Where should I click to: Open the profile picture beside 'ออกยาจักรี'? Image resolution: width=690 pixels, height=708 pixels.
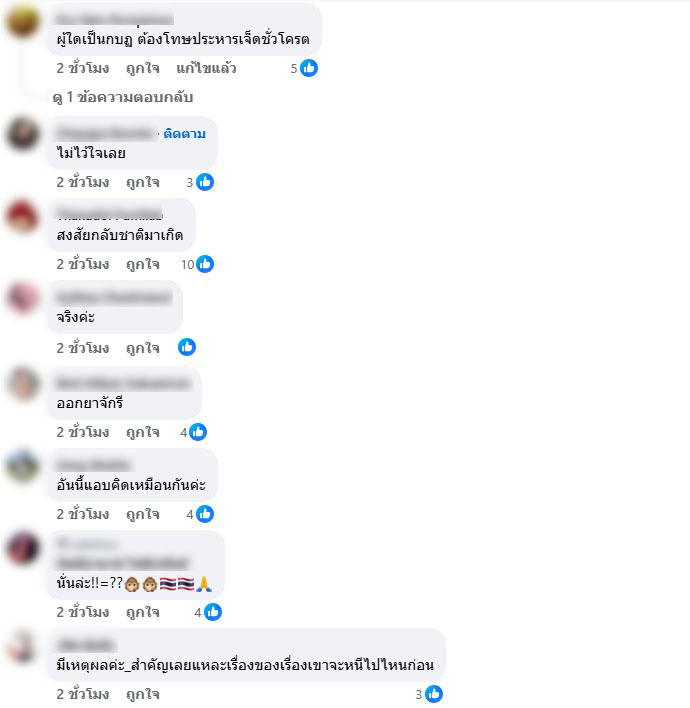[x=22, y=383]
